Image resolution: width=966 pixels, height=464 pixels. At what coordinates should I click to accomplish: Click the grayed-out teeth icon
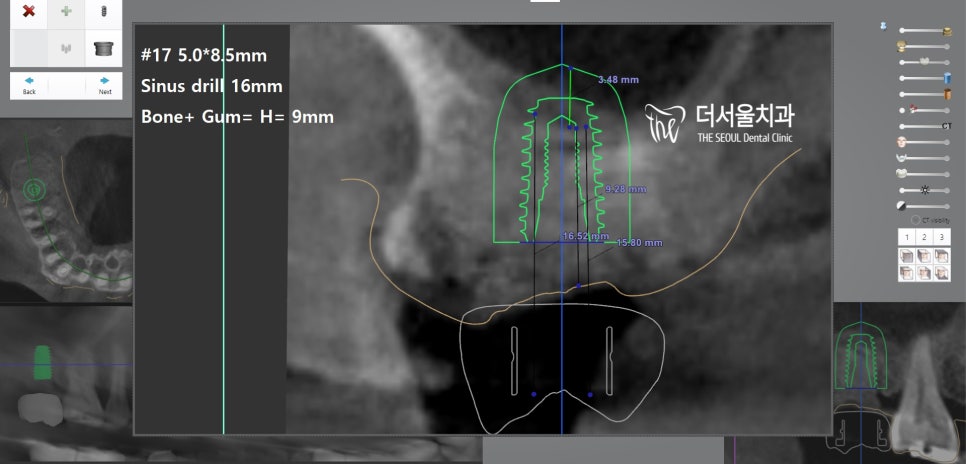66,47
